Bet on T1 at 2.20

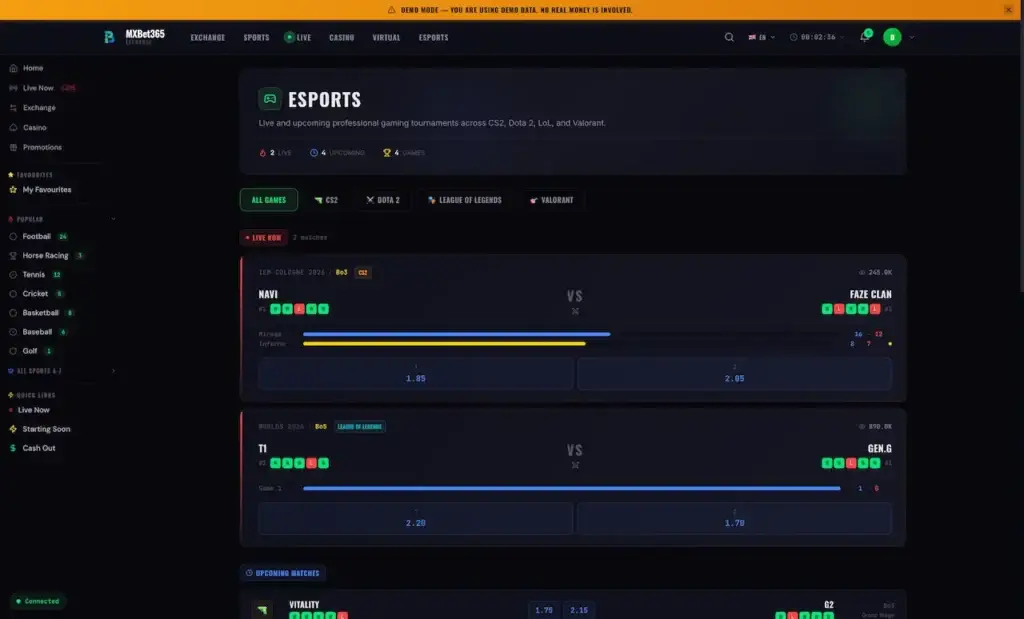[415, 518]
